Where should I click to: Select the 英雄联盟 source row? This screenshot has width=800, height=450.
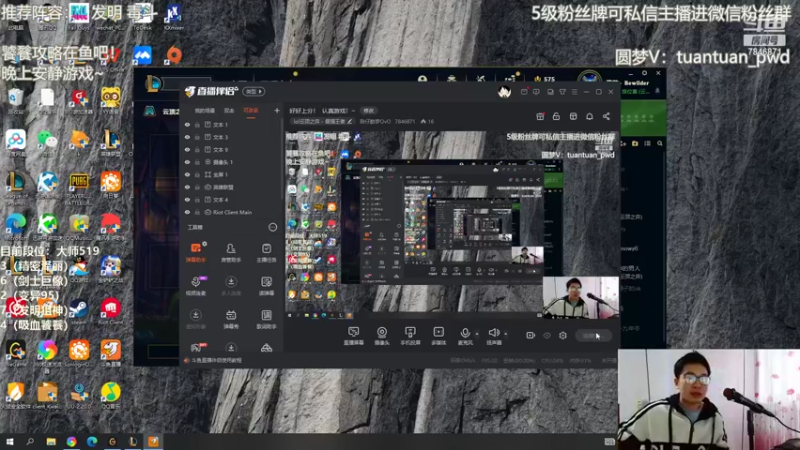point(232,187)
